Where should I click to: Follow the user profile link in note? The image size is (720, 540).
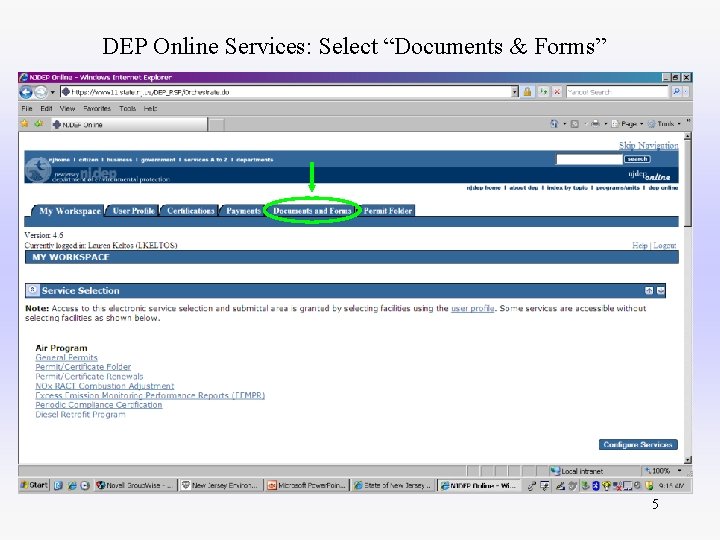pyautogui.click(x=472, y=308)
